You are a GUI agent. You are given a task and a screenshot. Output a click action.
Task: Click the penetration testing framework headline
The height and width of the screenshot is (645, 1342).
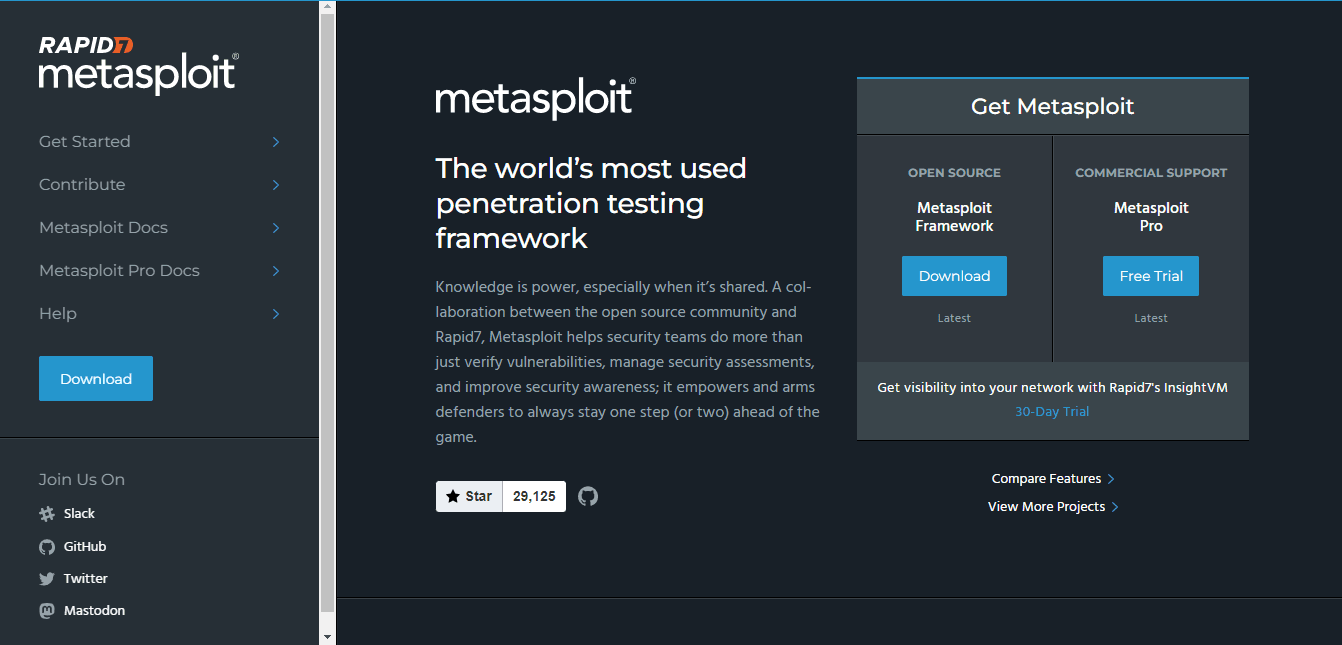click(x=591, y=203)
